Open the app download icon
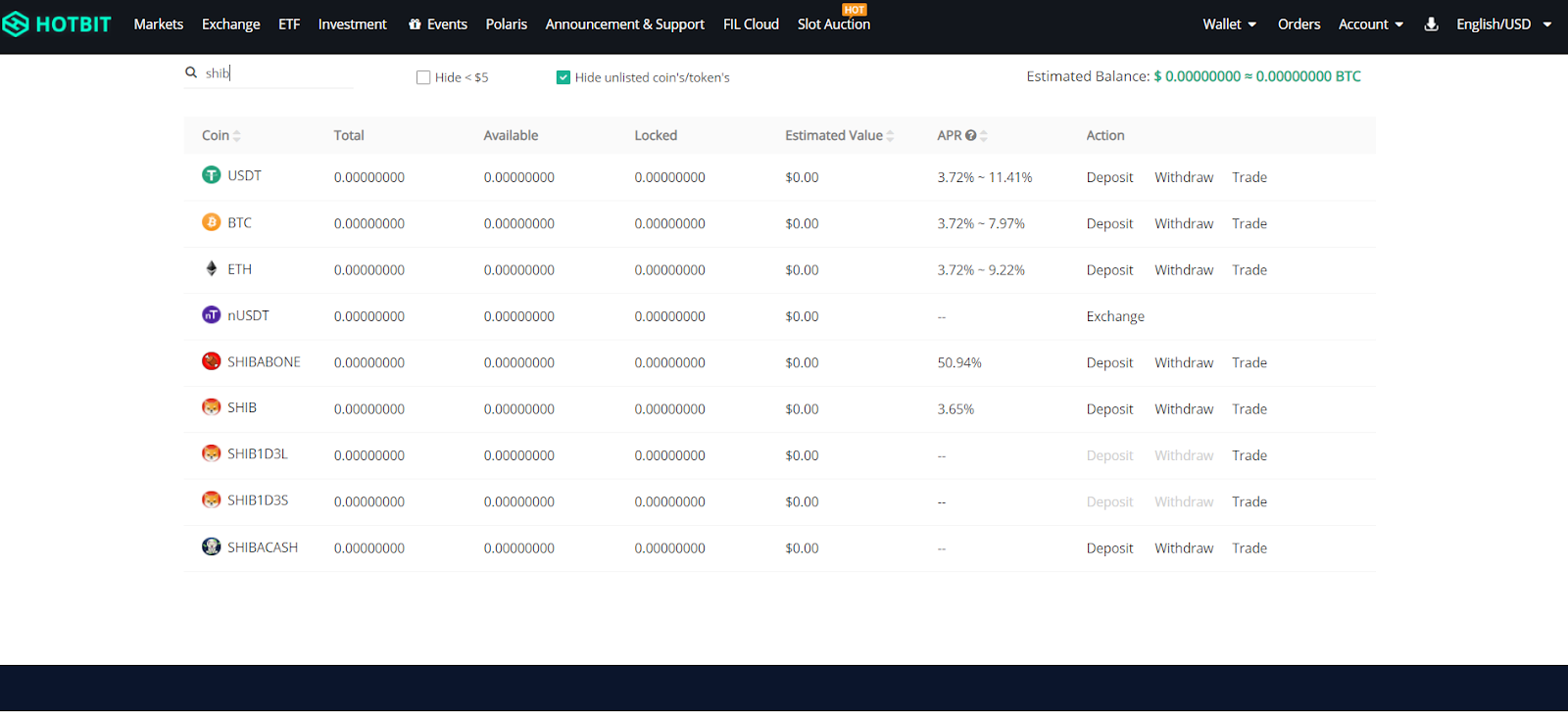Viewport: 1568px width, 712px height. [x=1431, y=24]
